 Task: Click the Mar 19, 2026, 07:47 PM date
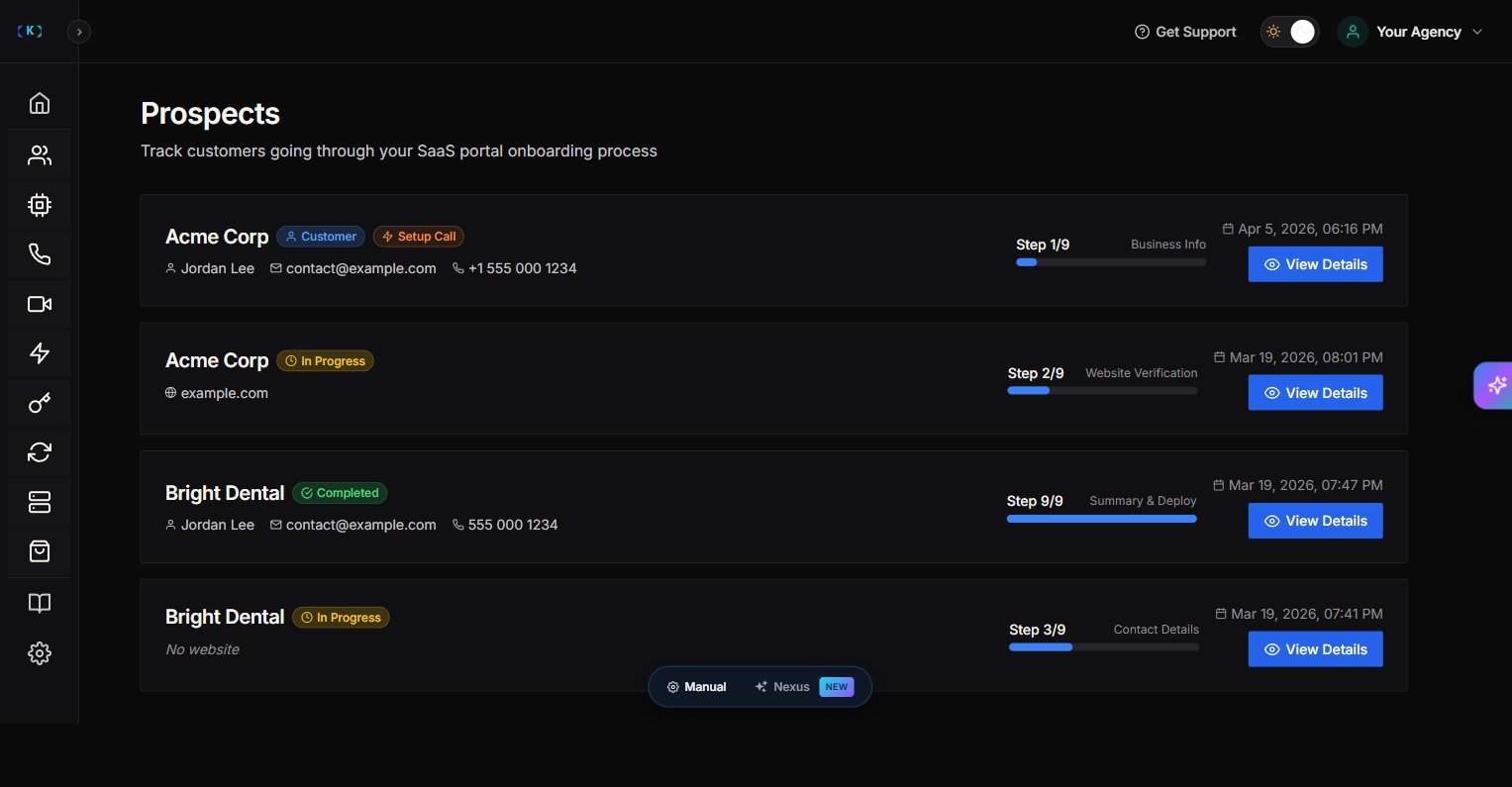pos(1306,485)
